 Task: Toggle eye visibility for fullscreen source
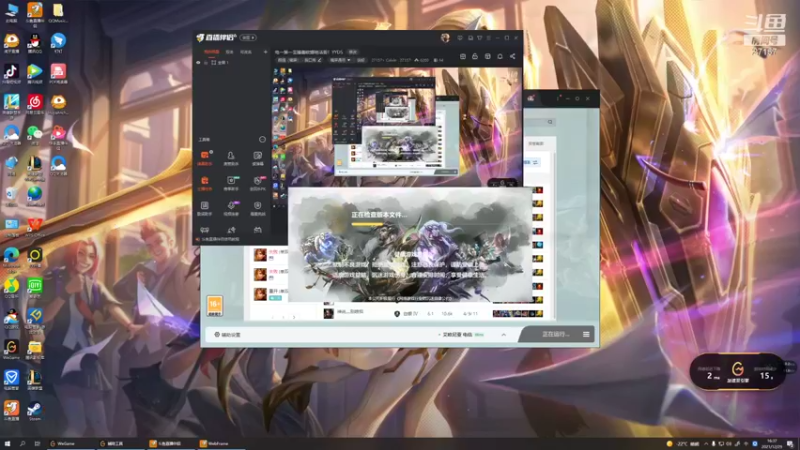click(x=198, y=62)
